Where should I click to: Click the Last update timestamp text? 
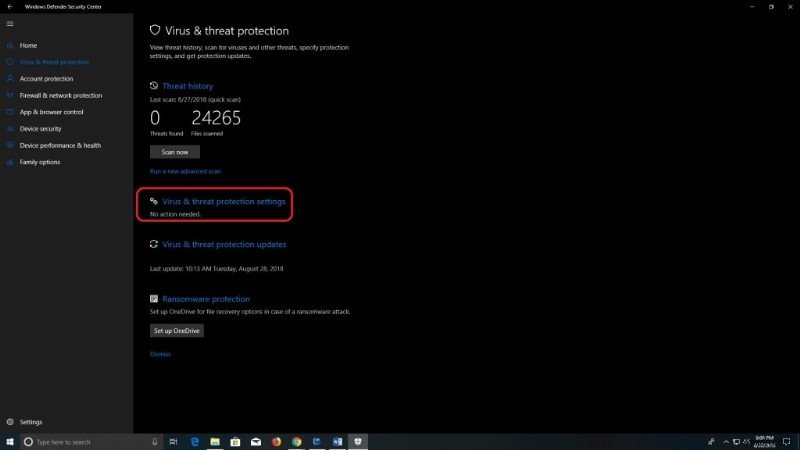click(x=216, y=268)
